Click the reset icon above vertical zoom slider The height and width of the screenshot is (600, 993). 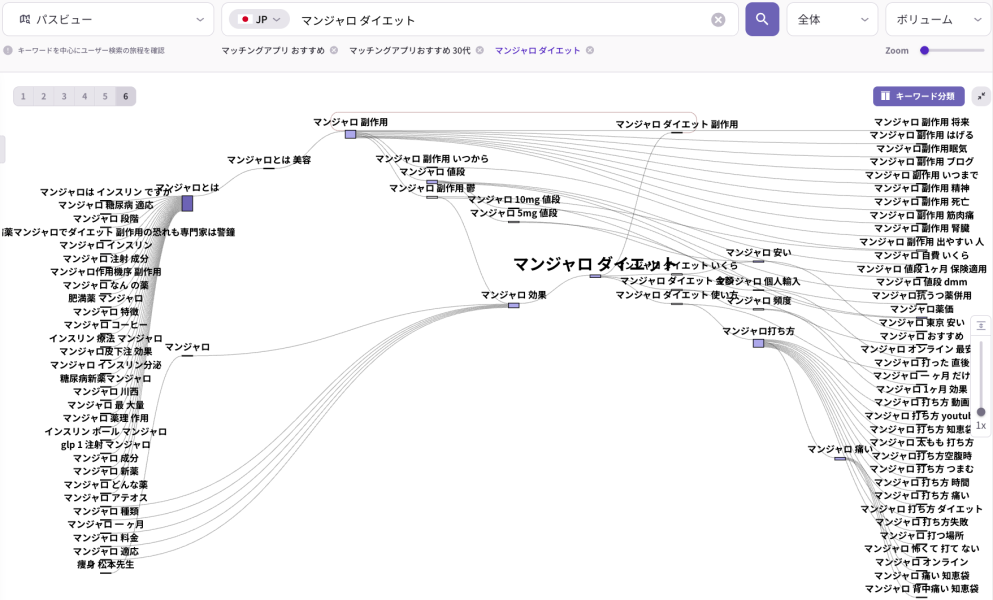click(981, 325)
